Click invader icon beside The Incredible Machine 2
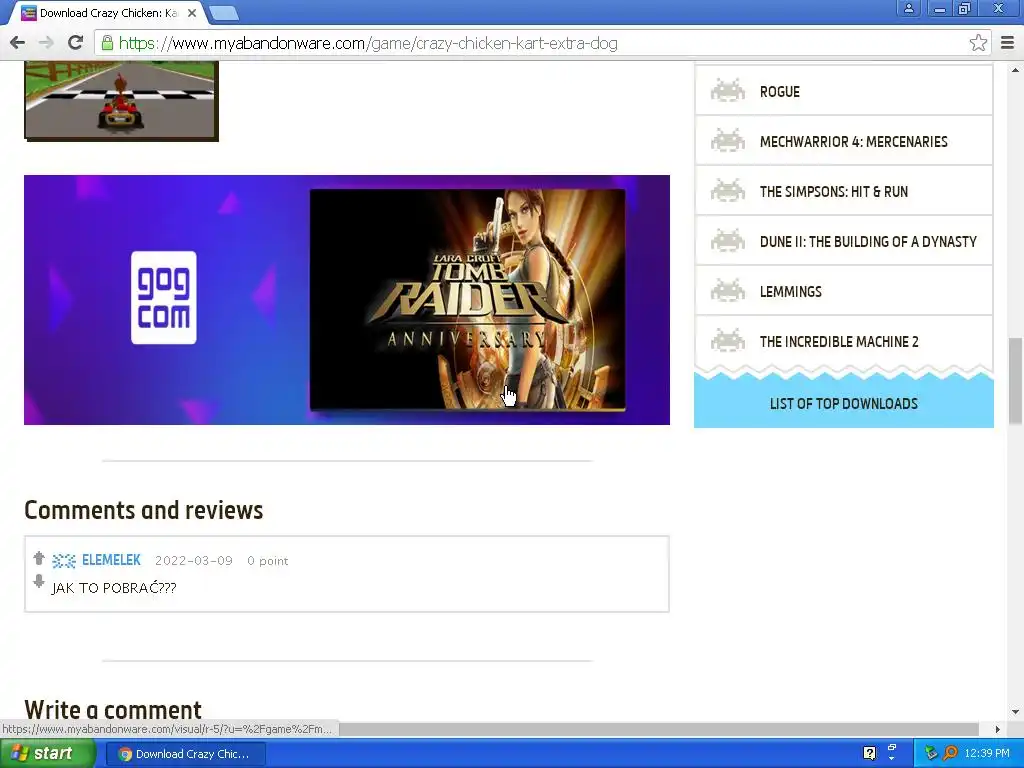 click(728, 341)
